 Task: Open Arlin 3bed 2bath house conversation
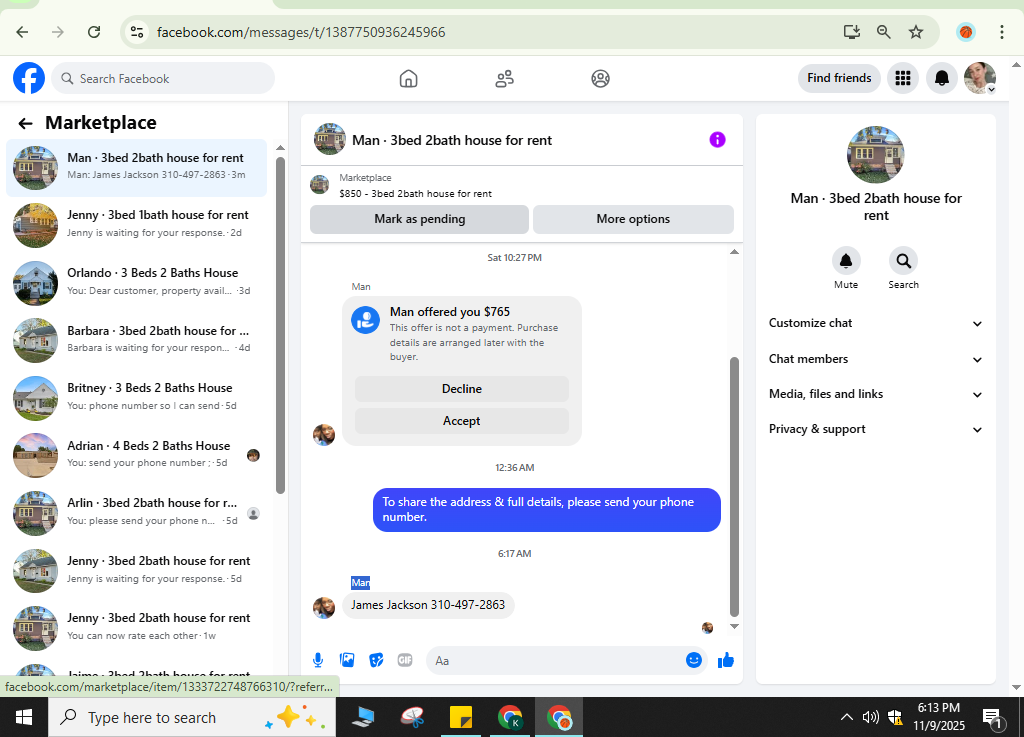[x=136, y=513]
